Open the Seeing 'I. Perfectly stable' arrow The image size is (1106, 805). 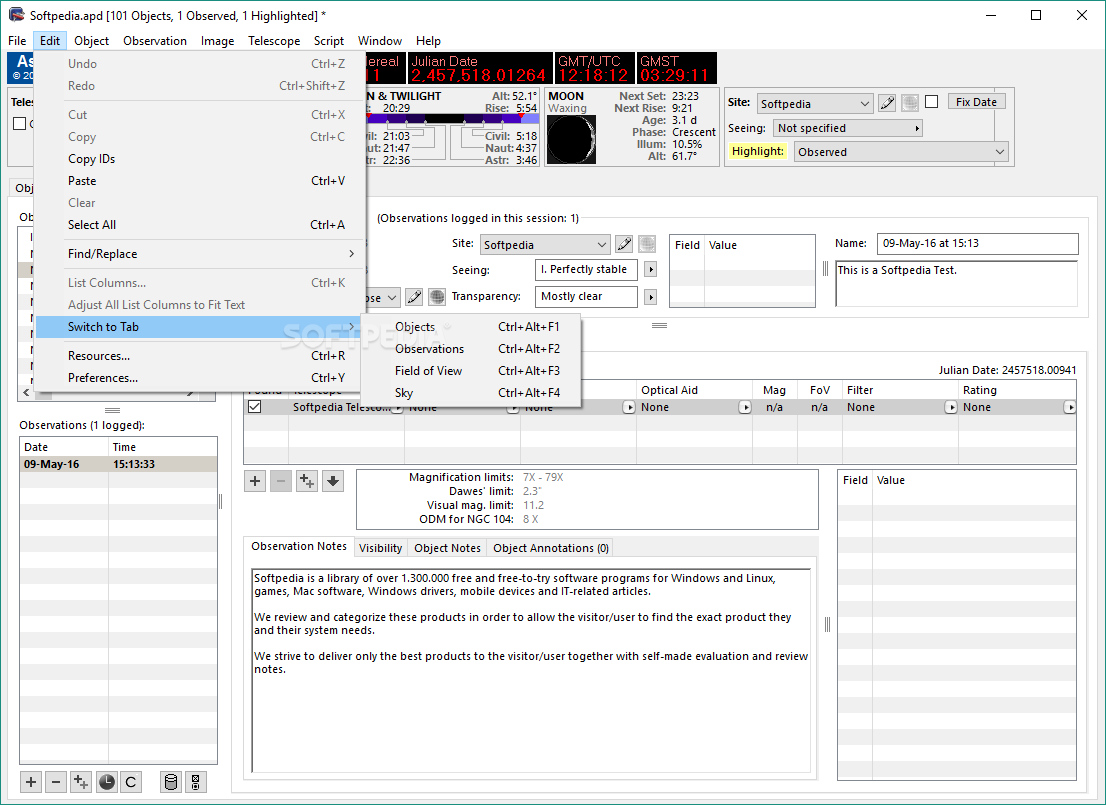(650, 270)
